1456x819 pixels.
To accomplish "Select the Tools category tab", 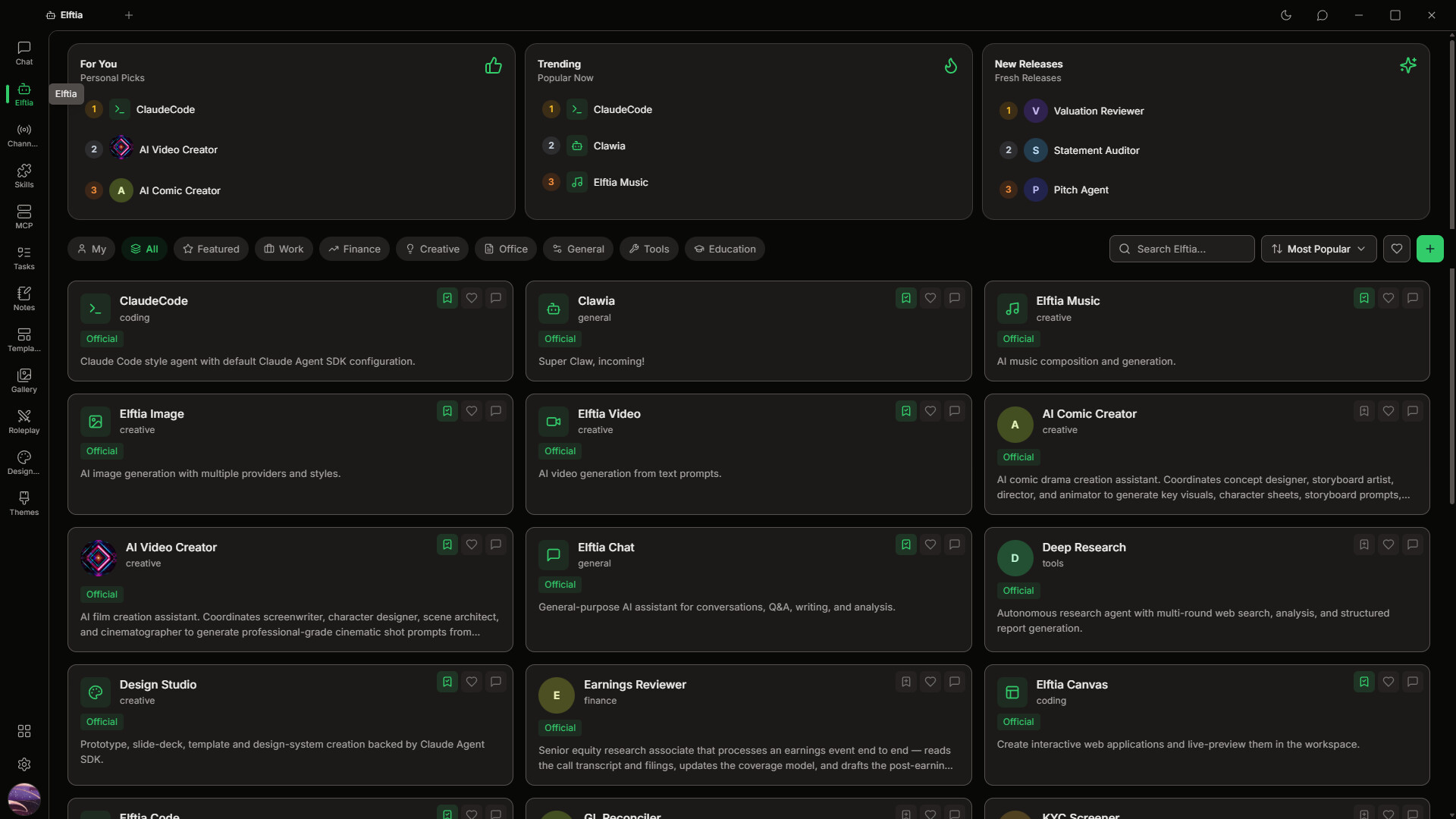I will point(649,249).
